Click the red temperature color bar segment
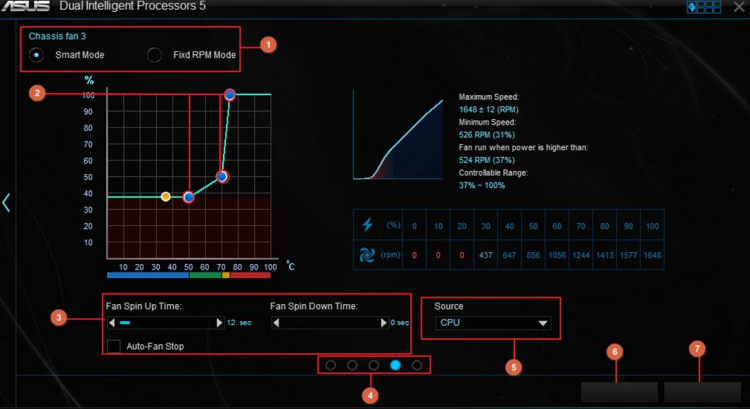This screenshot has height=409, width=750. (250, 275)
